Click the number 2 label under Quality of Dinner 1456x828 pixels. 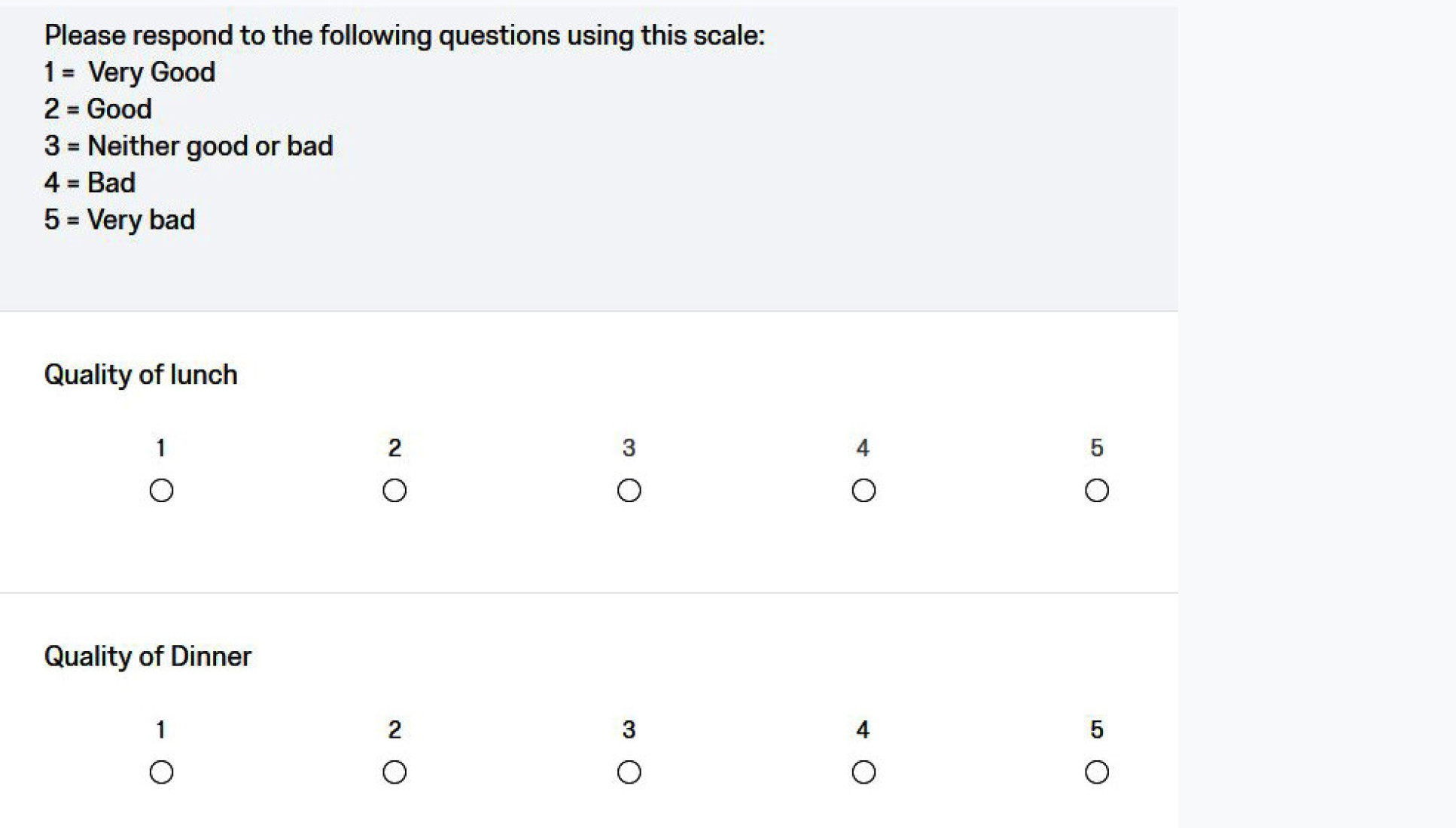(x=394, y=729)
